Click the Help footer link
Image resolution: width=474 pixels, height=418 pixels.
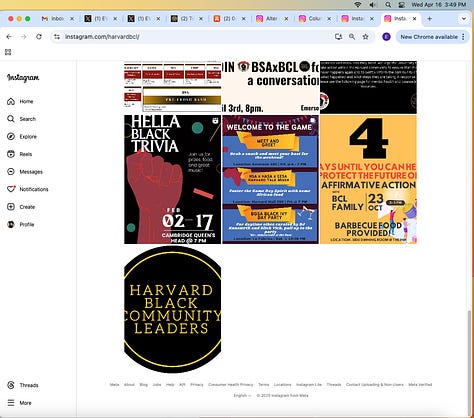click(170, 384)
